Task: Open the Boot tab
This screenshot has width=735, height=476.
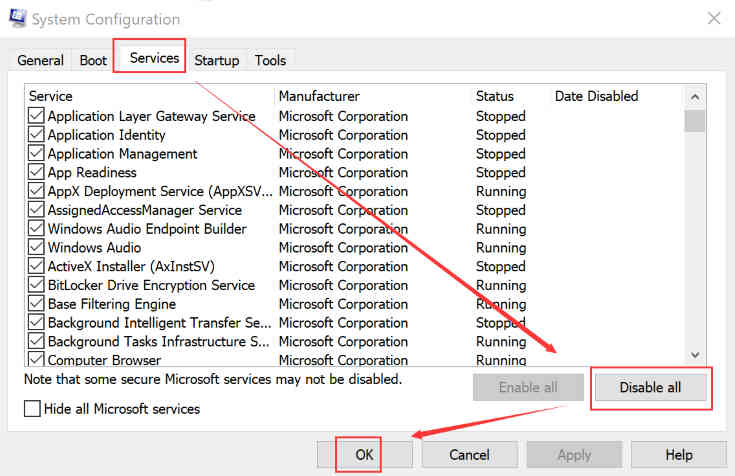Action: [93, 60]
